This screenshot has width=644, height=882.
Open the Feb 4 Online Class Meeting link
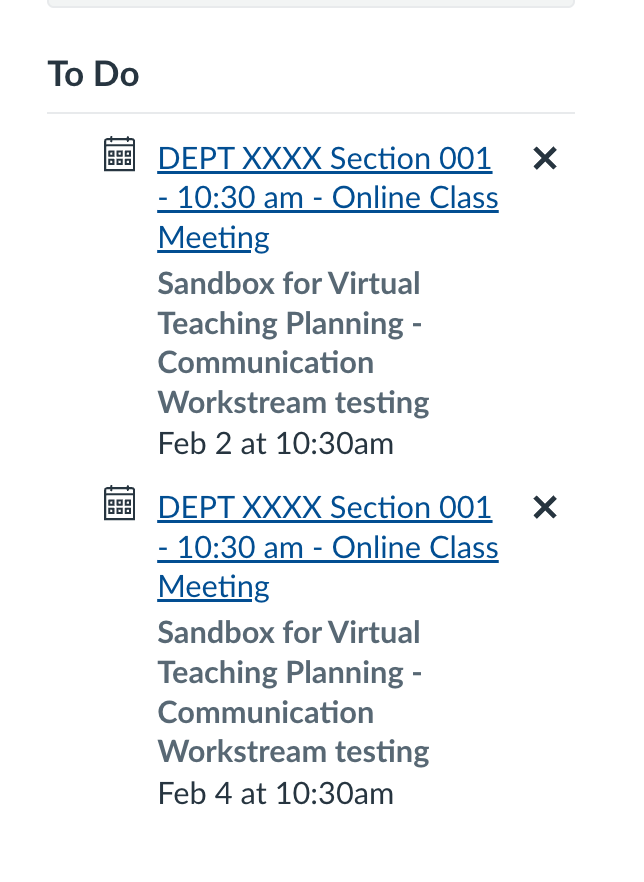(x=328, y=547)
